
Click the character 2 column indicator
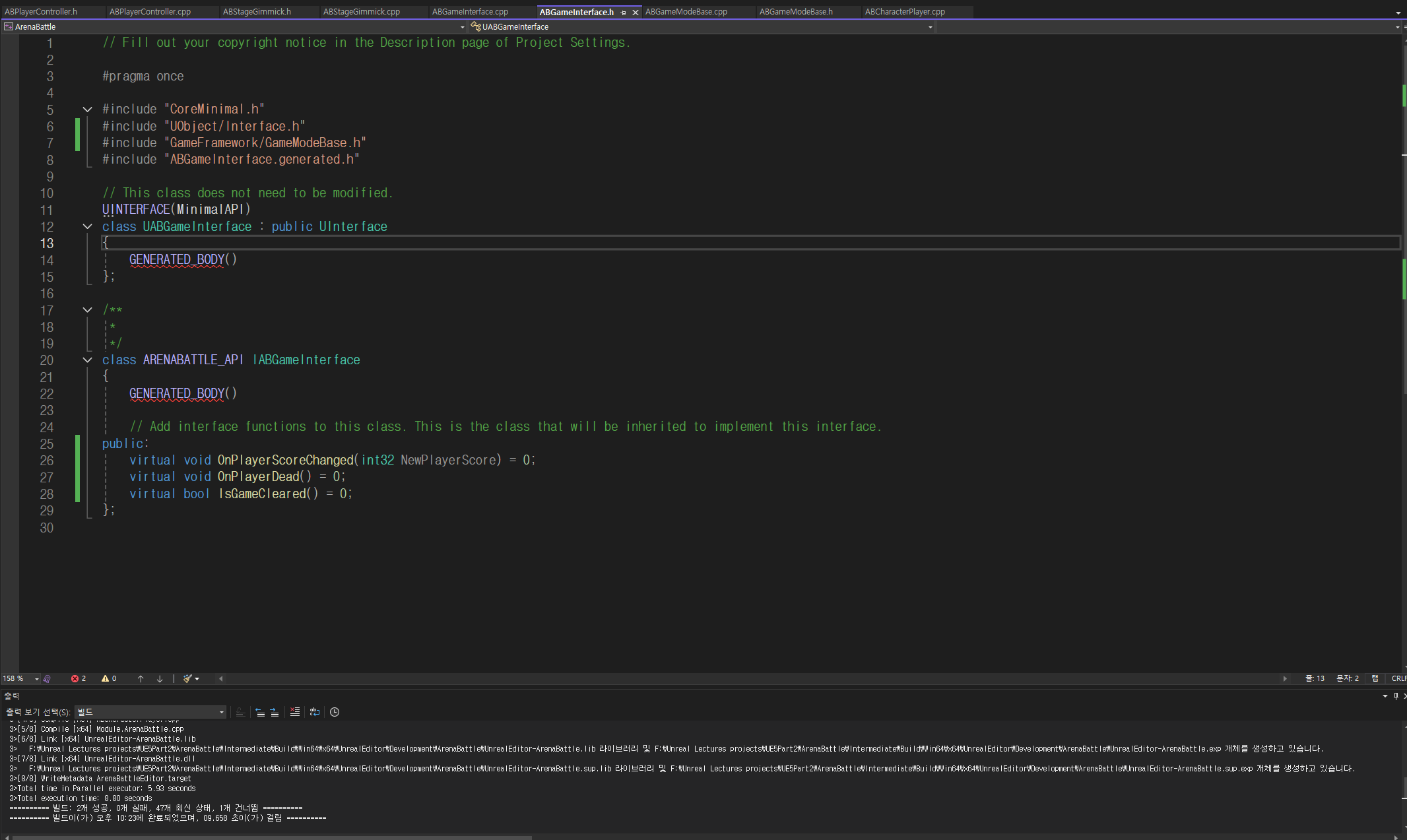click(x=1348, y=678)
